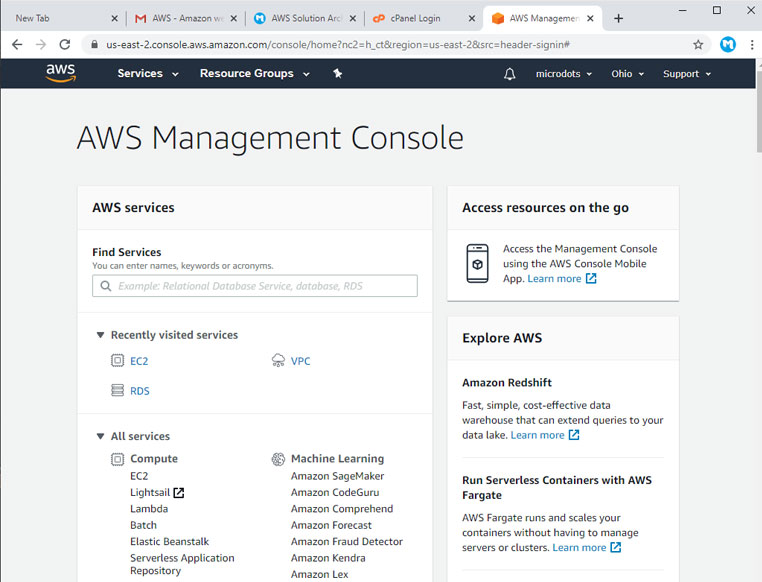The image size is (762, 582).
Task: Bookmark this page with the star icon
Action: (x=698, y=45)
